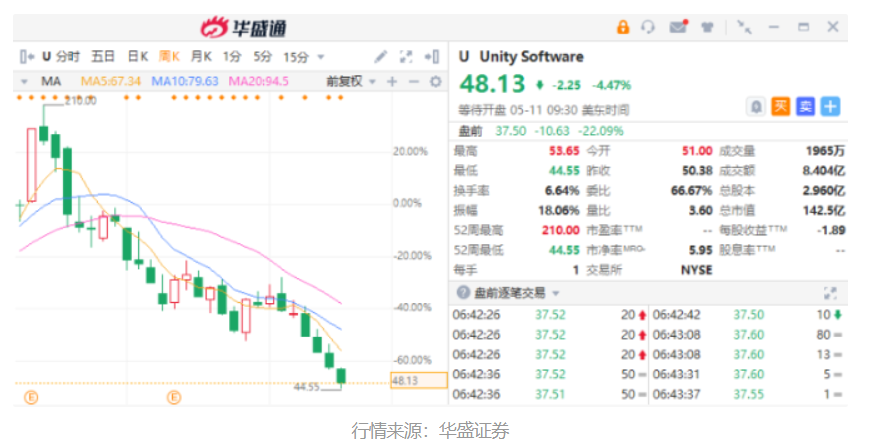Click the Unity Software stock name
This screenshot has width=888, height=444.
[x=531, y=57]
